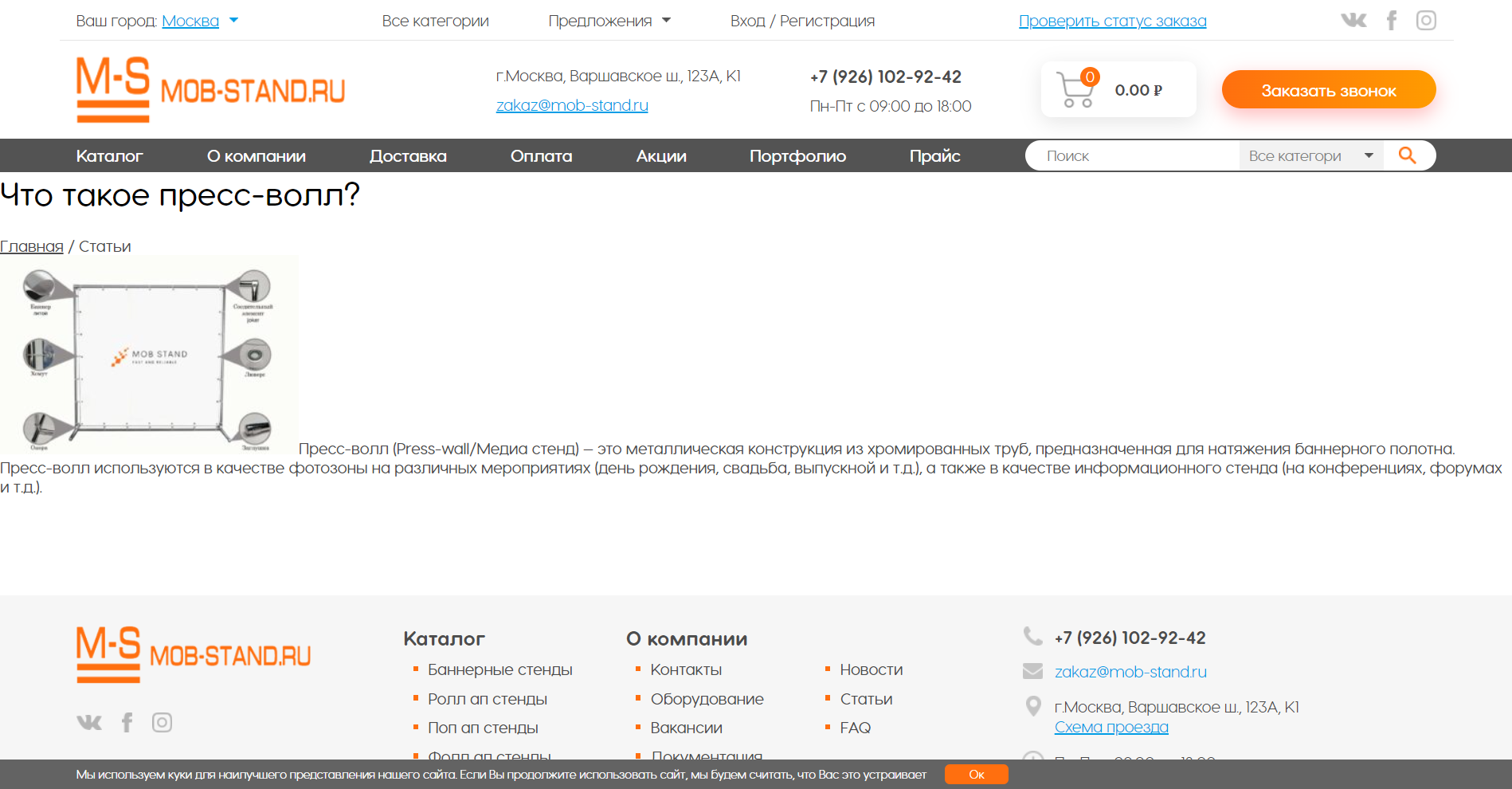Open Facebook icon in header
The image size is (1512, 789).
tap(1392, 20)
